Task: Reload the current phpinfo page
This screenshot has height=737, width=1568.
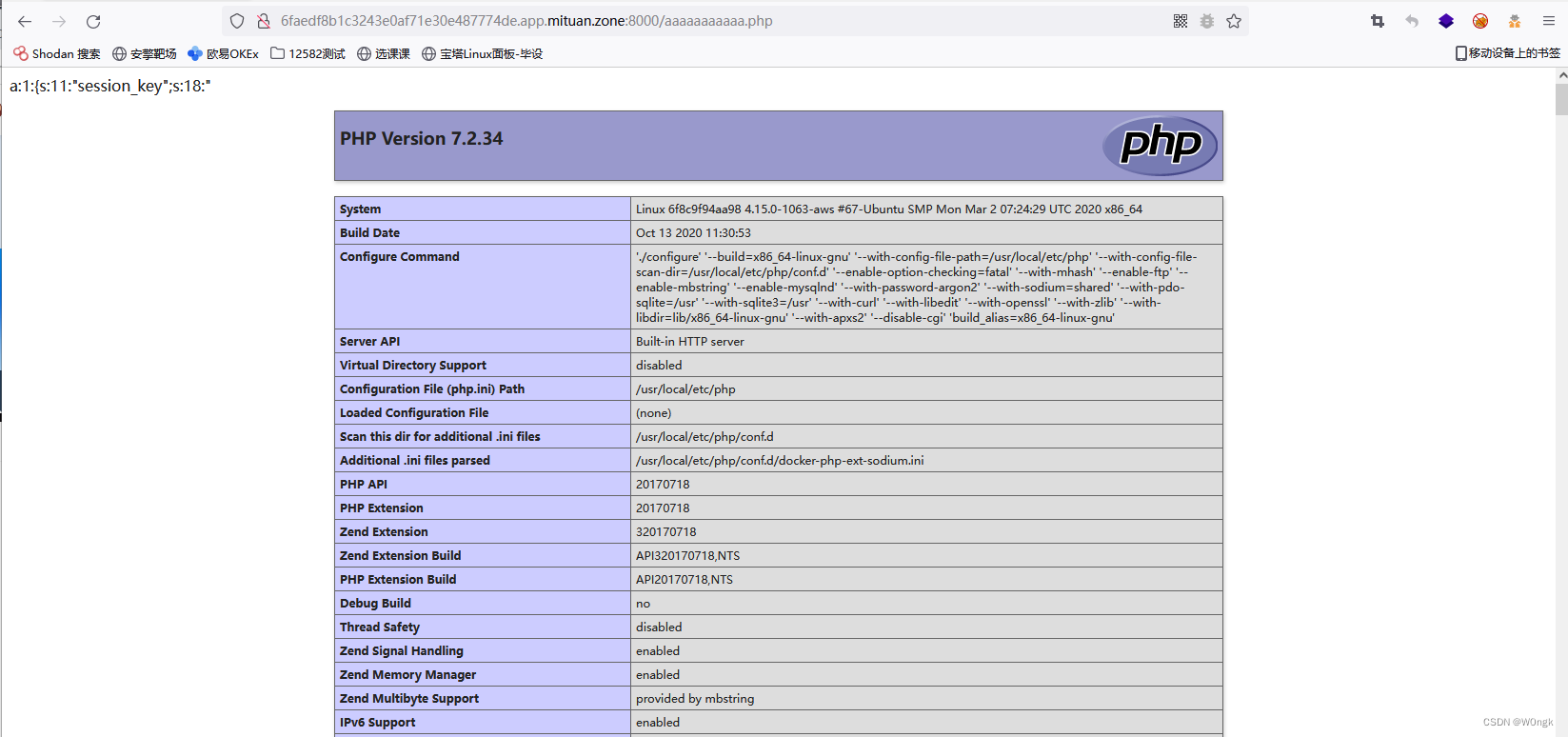Action: click(x=93, y=21)
